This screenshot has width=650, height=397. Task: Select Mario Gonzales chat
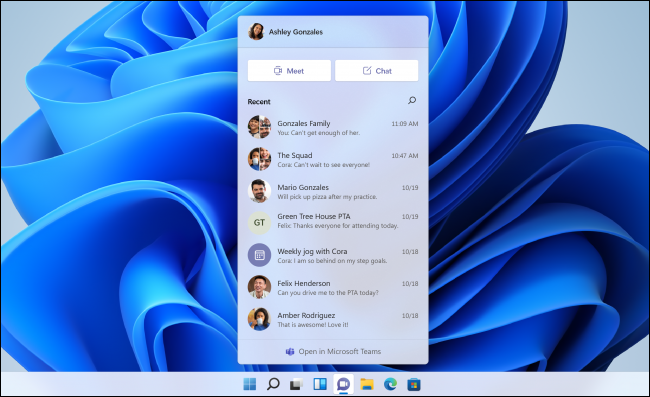(x=333, y=191)
